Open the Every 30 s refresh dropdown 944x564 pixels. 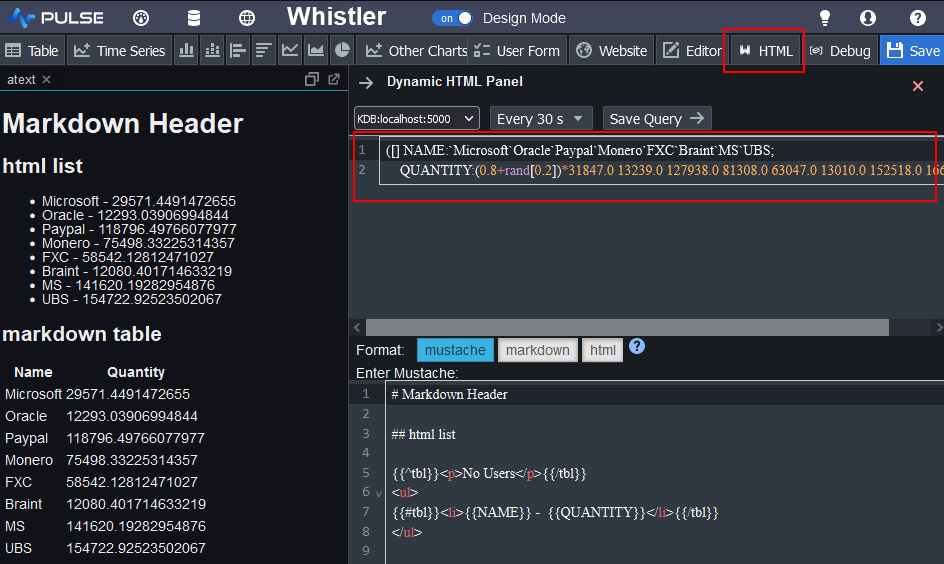click(541, 119)
